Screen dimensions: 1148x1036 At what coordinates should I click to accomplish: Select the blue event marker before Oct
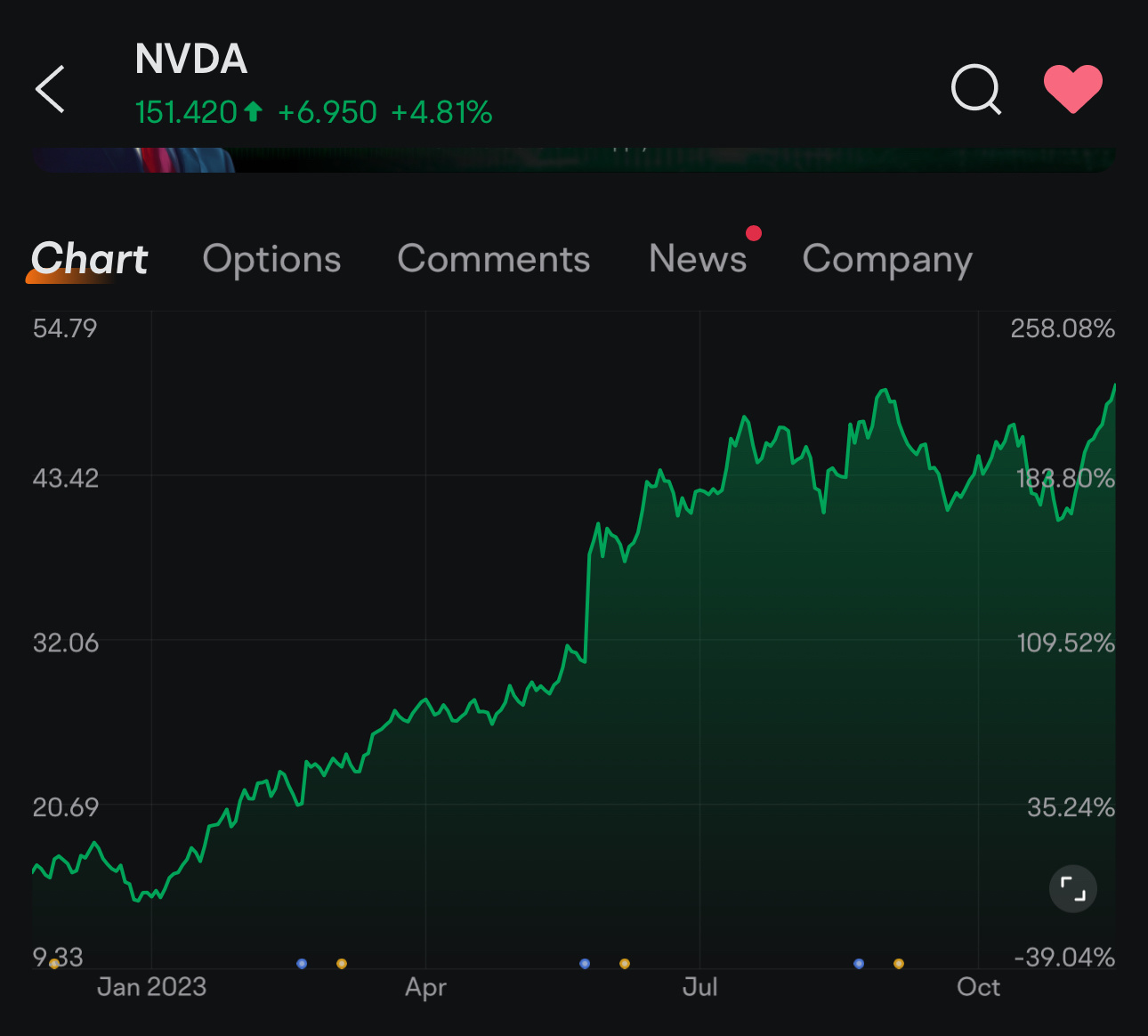point(859,964)
